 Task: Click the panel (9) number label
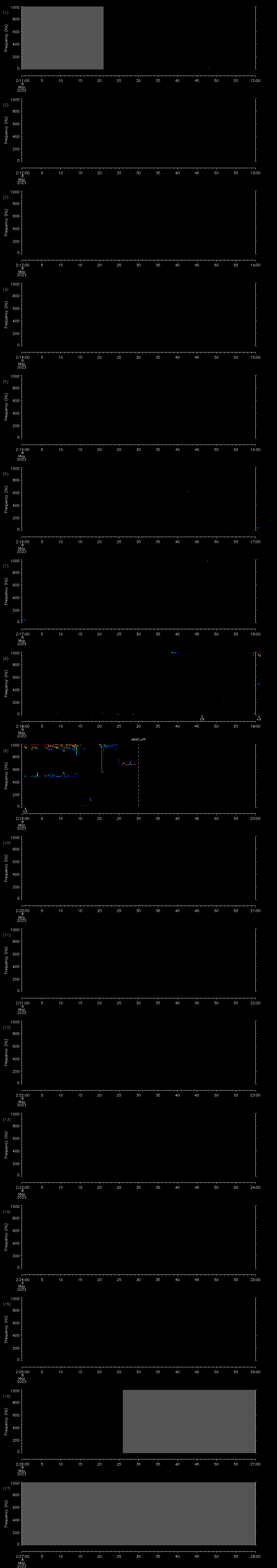click(6, 750)
